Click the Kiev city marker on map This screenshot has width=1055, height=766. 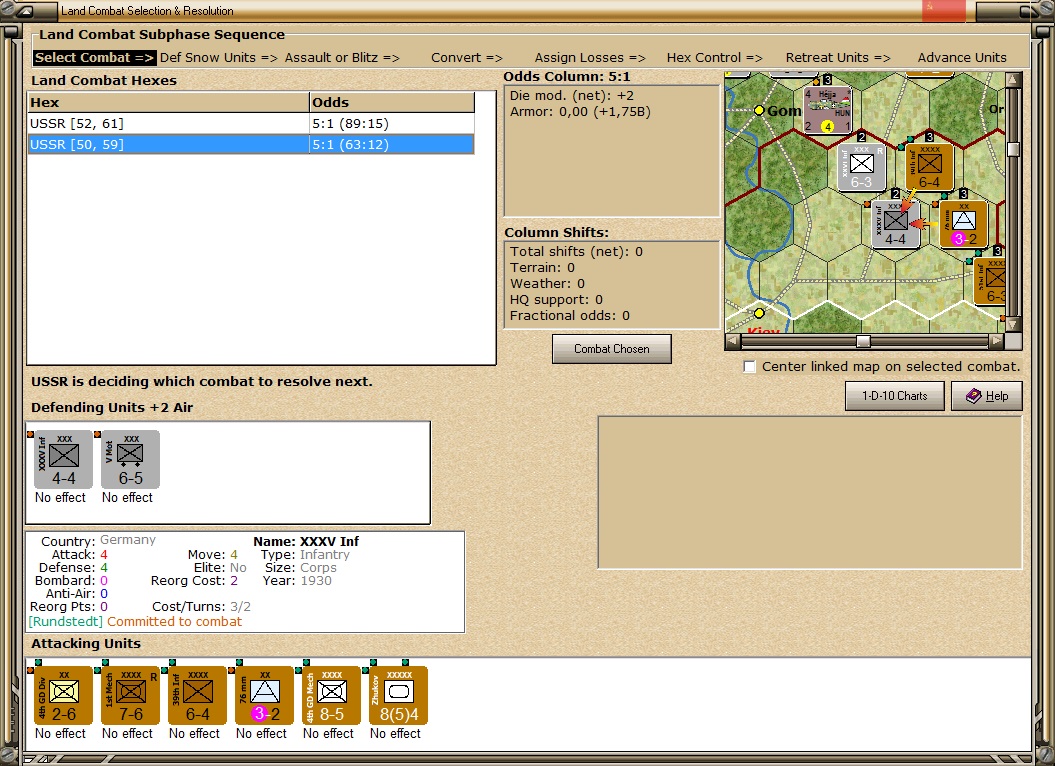[x=759, y=313]
